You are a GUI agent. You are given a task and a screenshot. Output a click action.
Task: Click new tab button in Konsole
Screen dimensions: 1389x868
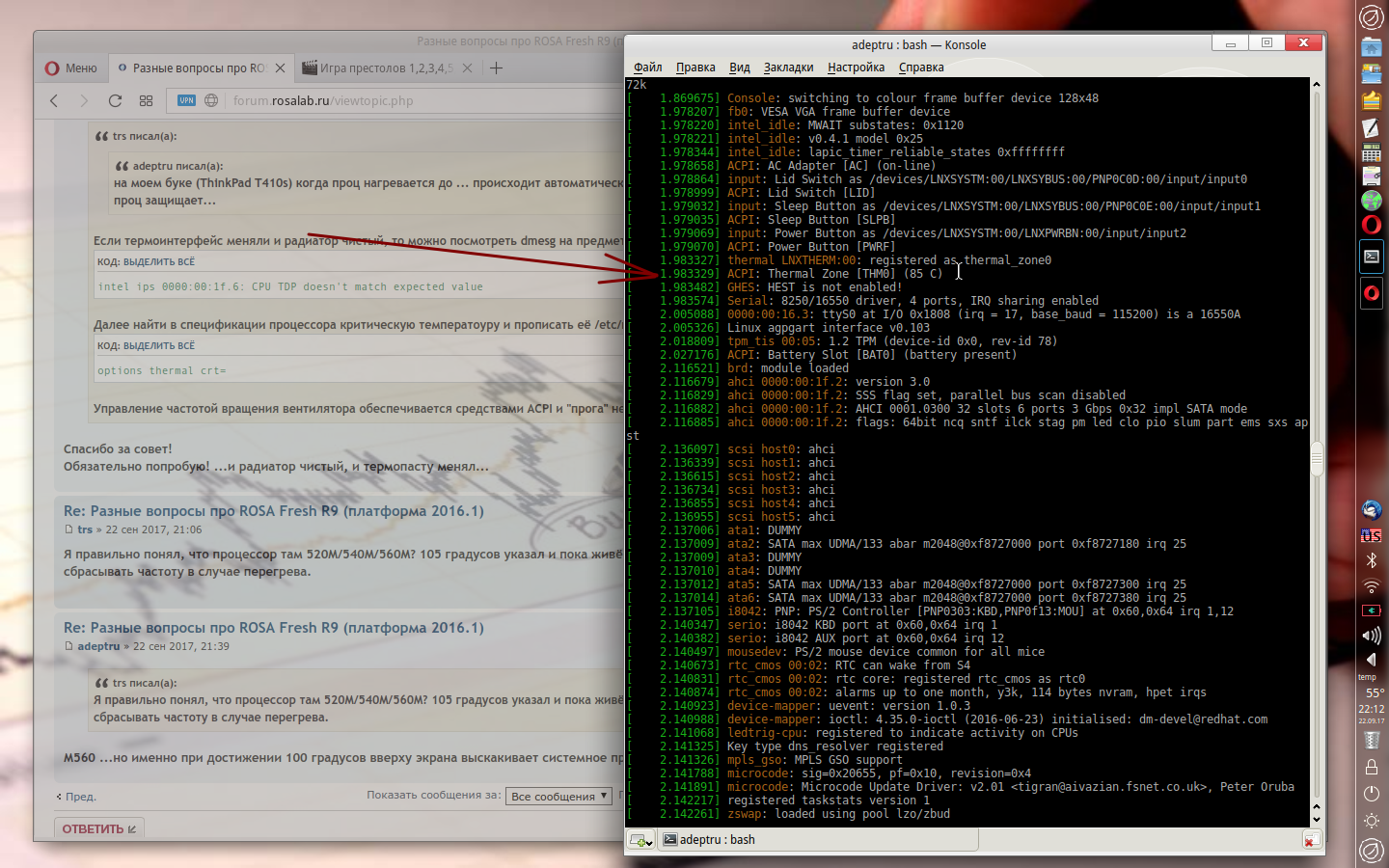[641, 840]
